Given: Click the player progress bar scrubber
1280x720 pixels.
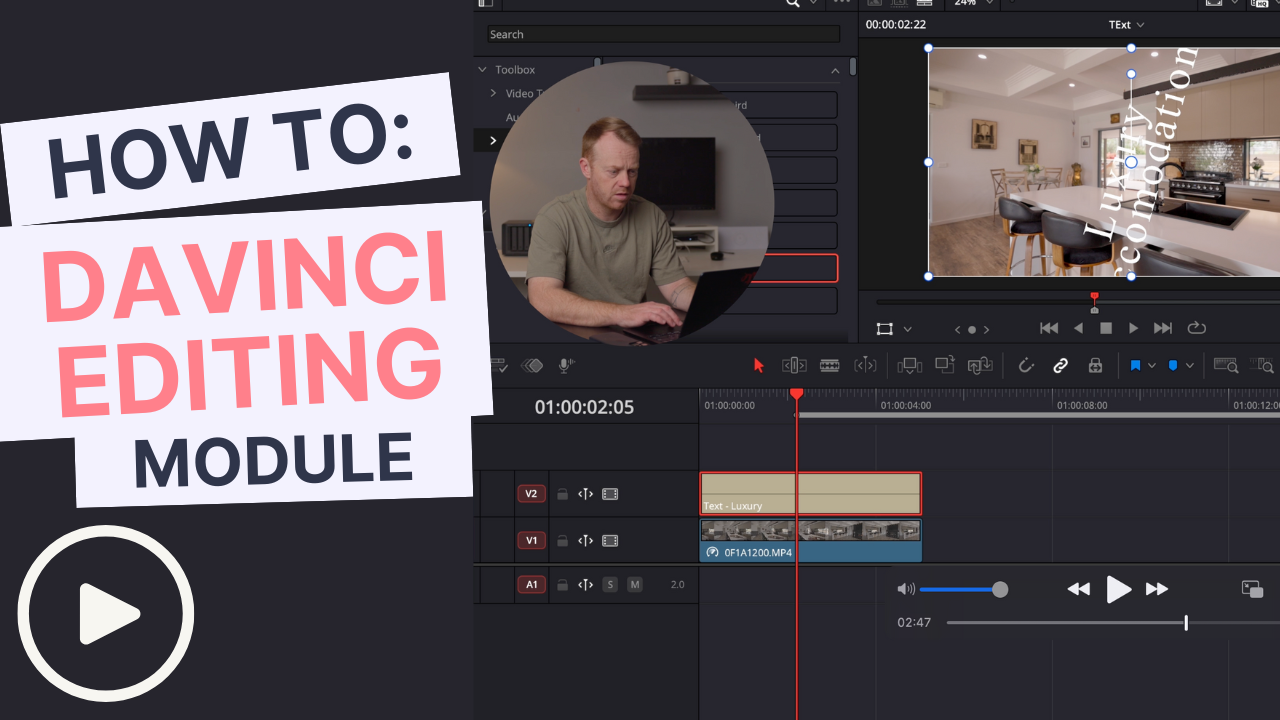Looking at the screenshot, I should pos(1186,623).
